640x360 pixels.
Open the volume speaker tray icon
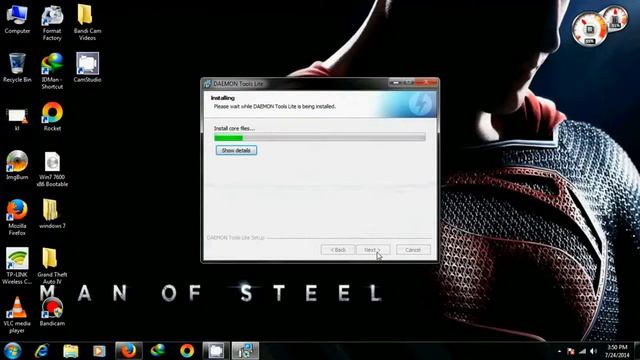(593, 351)
